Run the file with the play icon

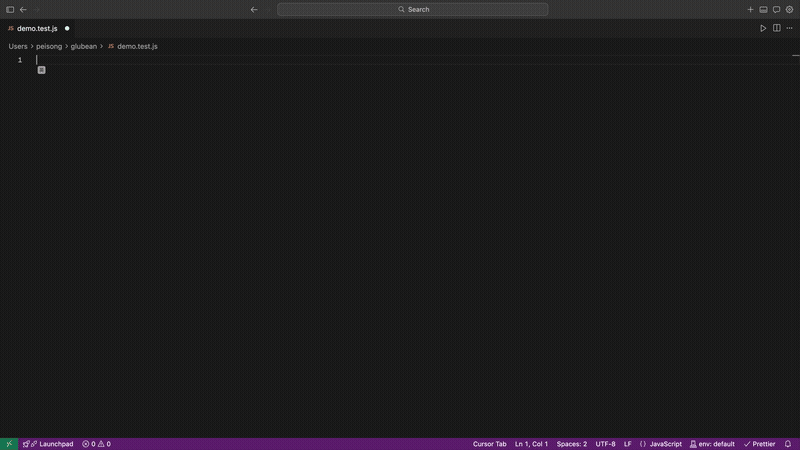pos(763,28)
